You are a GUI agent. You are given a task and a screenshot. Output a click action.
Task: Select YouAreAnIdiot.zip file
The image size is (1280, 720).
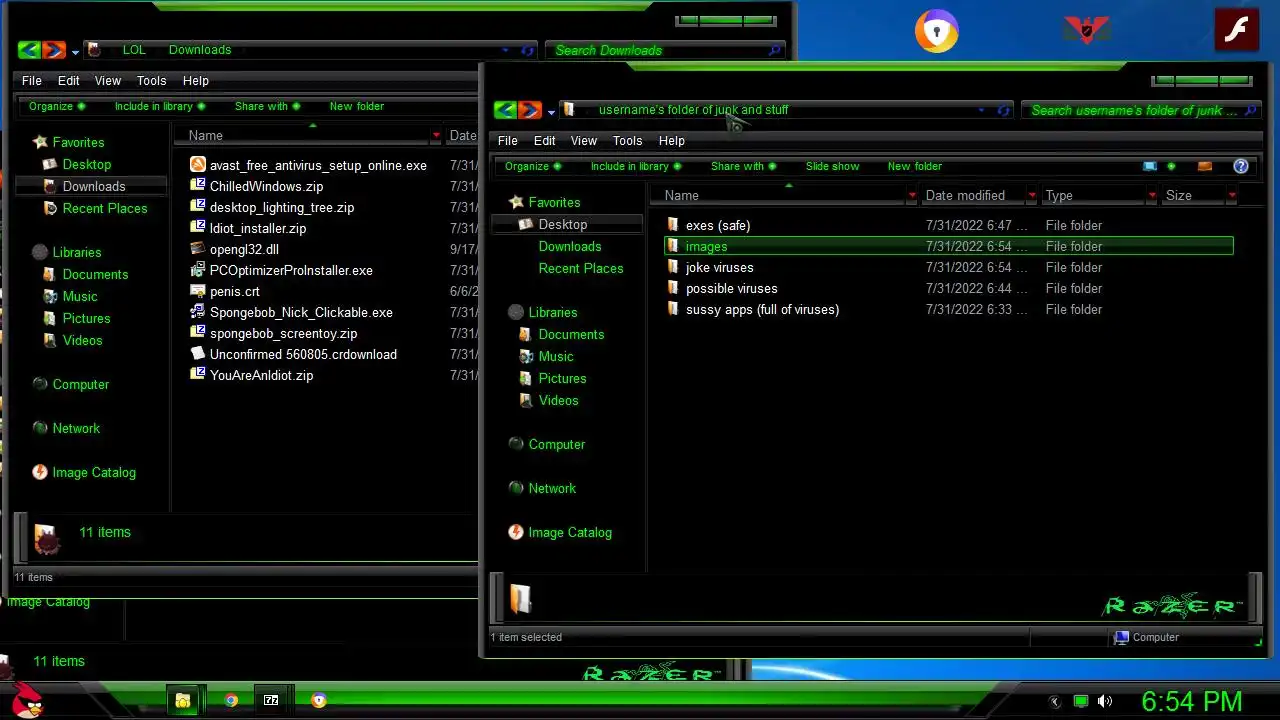261,375
